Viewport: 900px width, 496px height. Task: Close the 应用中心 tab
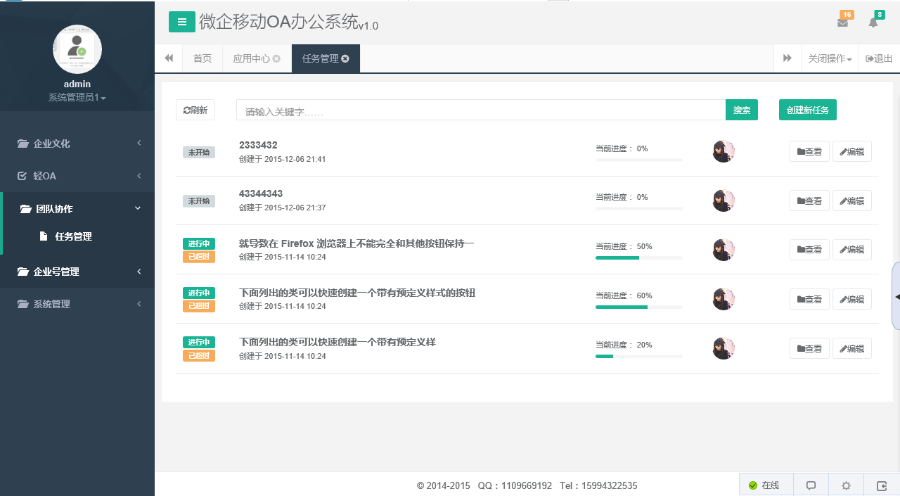[276, 59]
